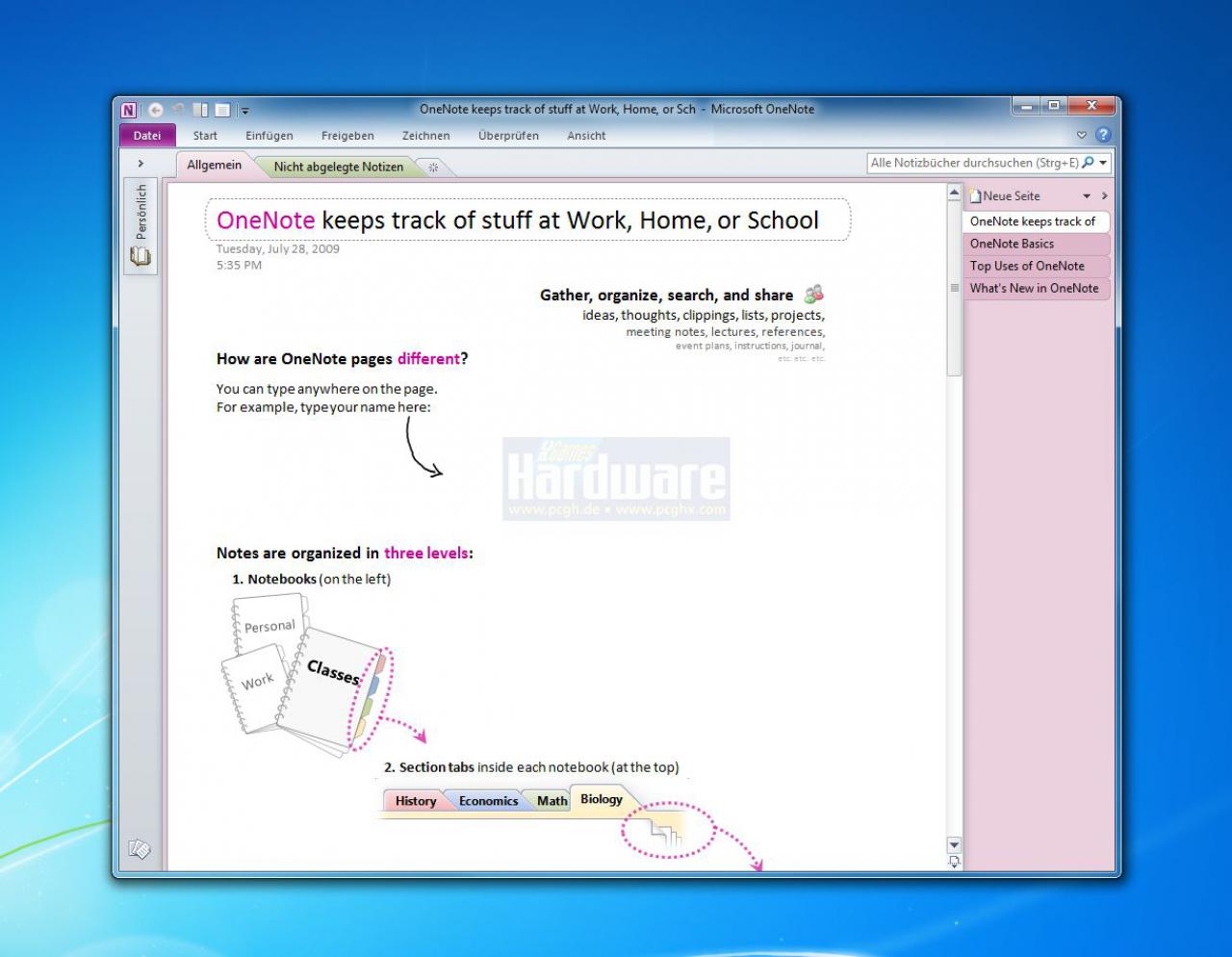Viewport: 1232px width, 957px height.
Task: Click the text 'ideas, thoughts, clippings, lists, projects,'
Action: (704, 315)
